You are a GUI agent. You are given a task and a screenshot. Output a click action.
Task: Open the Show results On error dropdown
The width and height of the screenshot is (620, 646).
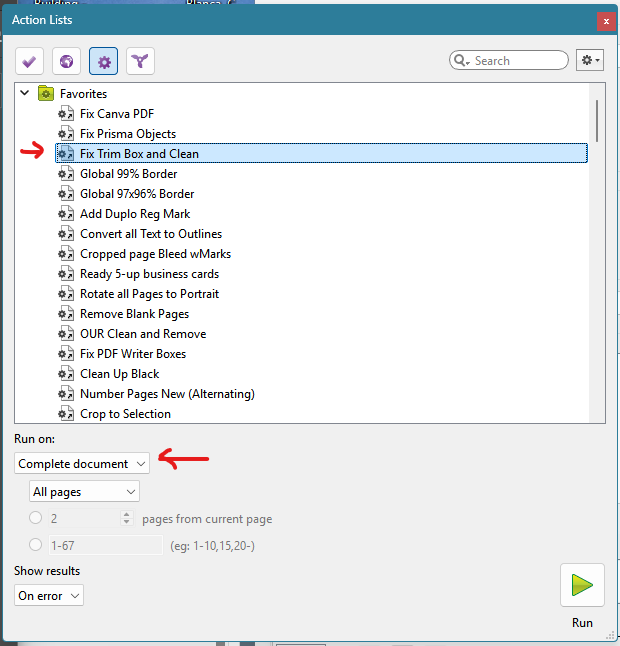pyautogui.click(x=49, y=595)
